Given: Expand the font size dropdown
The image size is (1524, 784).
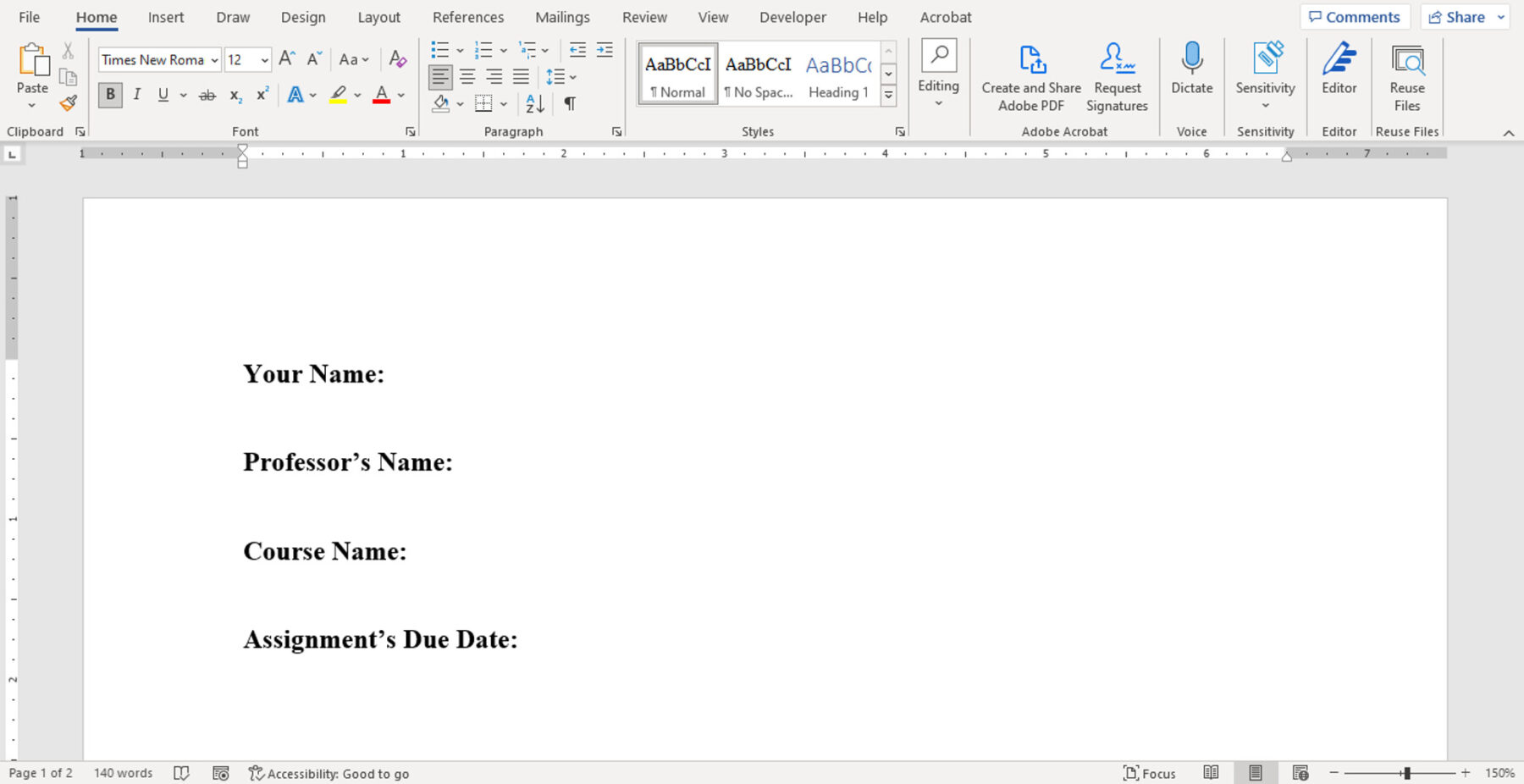Looking at the screenshot, I should click(264, 60).
